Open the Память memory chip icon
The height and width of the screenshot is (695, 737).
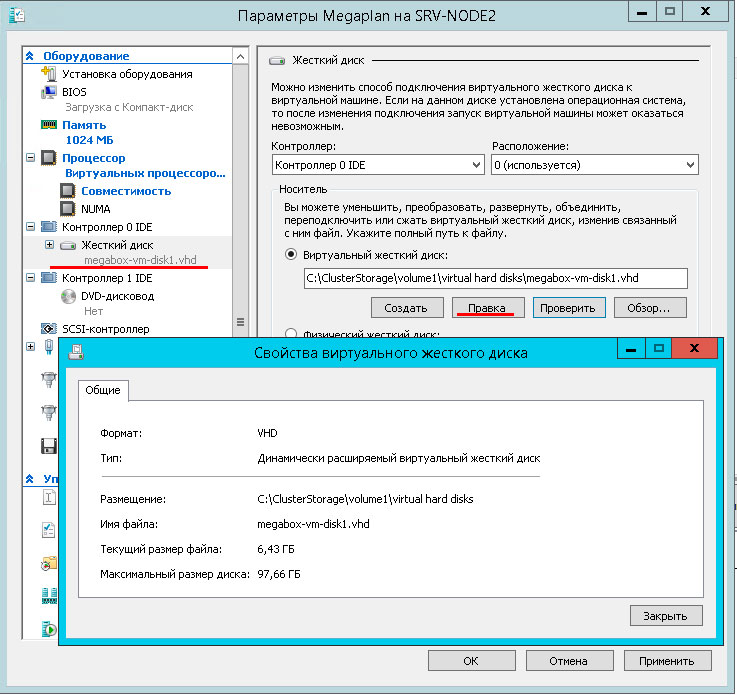[x=49, y=125]
